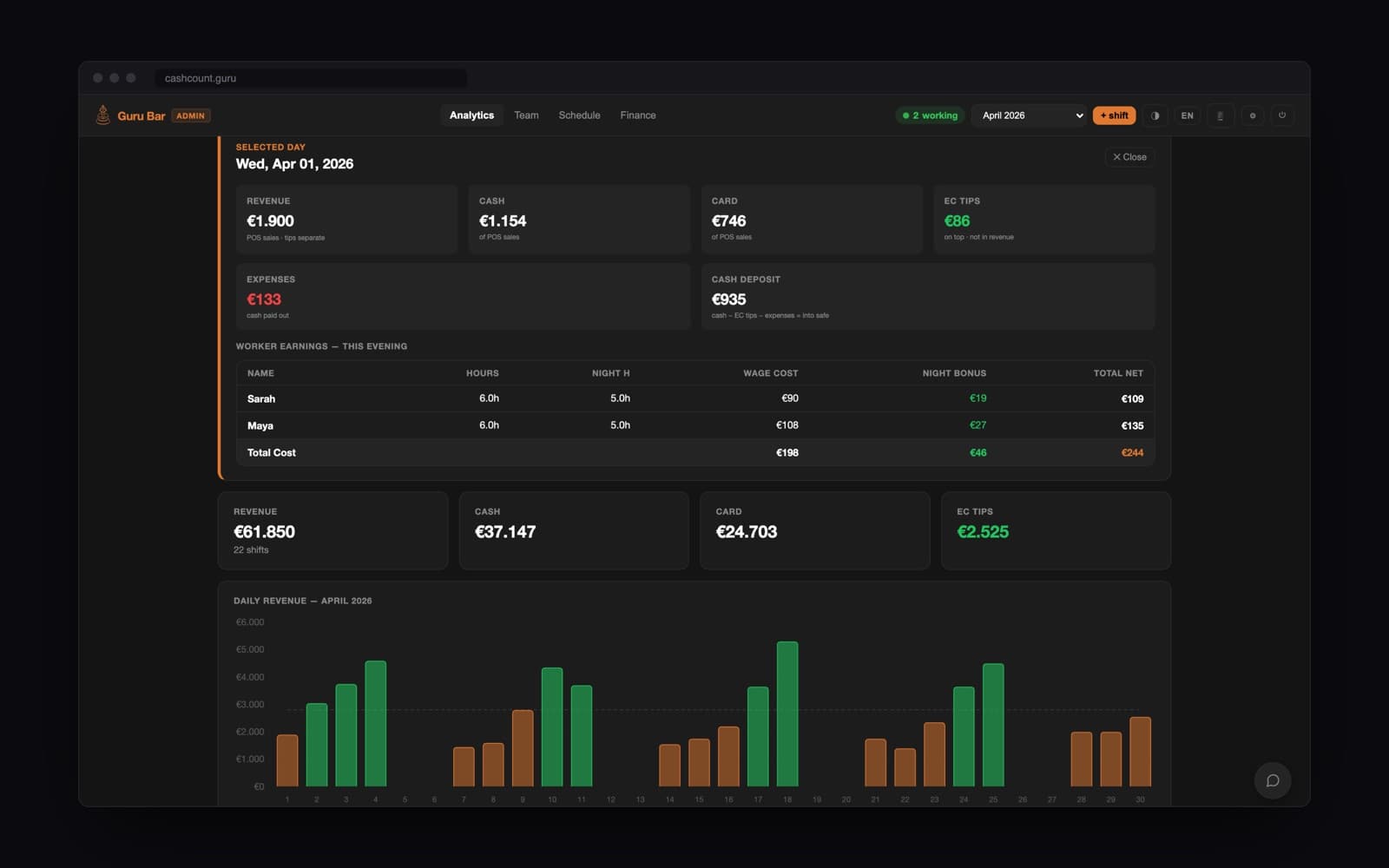Click the monthly Revenue €61.850 card
The height and width of the screenshot is (868, 1389).
[x=332, y=530]
